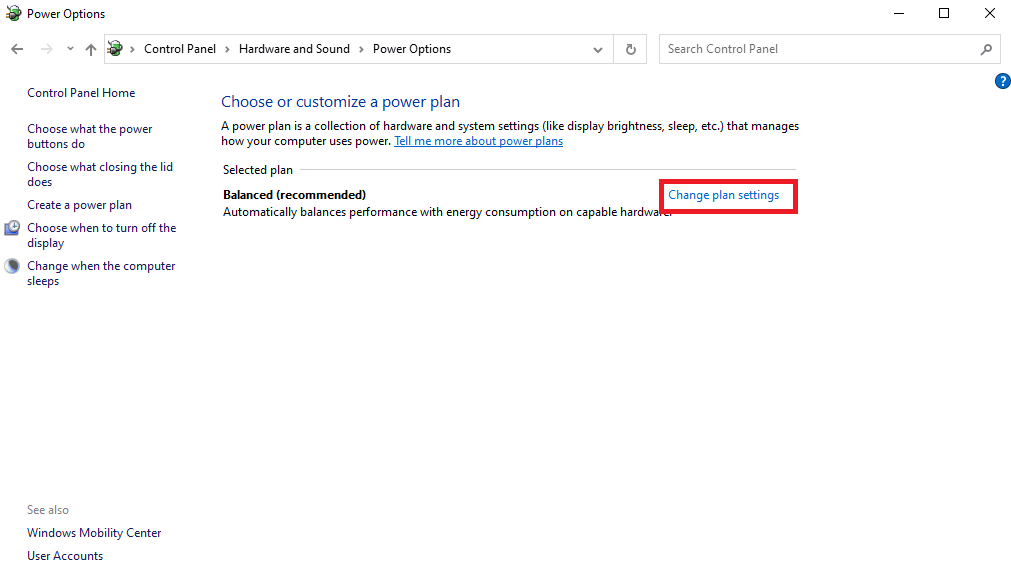Click the Forward navigation arrow
This screenshot has width=1011, height=583.
point(46,49)
